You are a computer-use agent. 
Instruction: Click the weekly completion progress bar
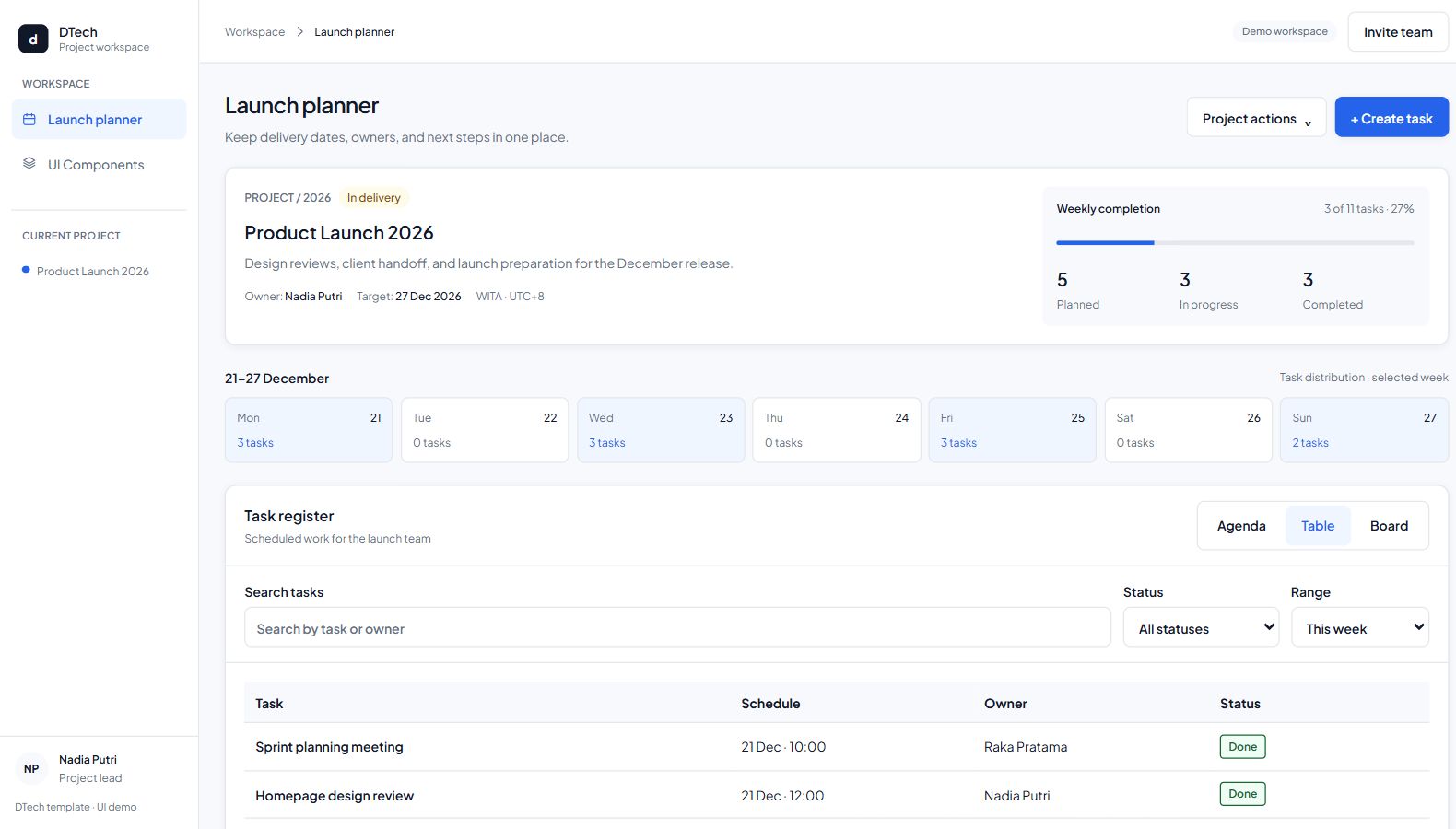click(x=1235, y=243)
